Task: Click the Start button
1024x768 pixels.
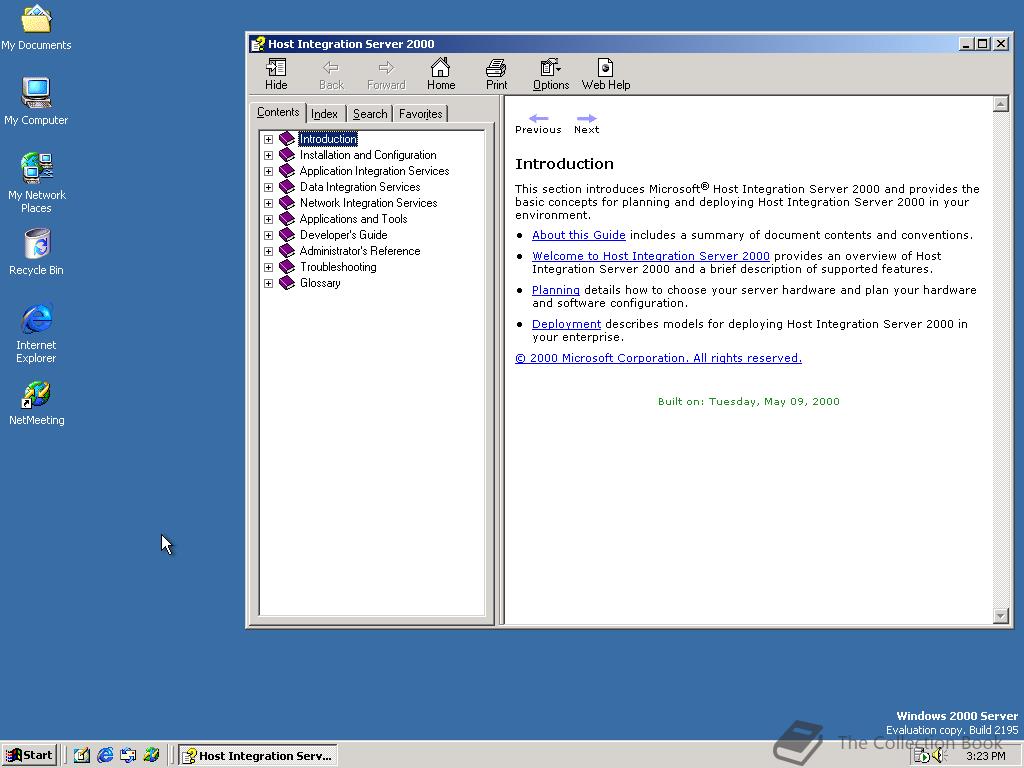Action: click(x=29, y=755)
